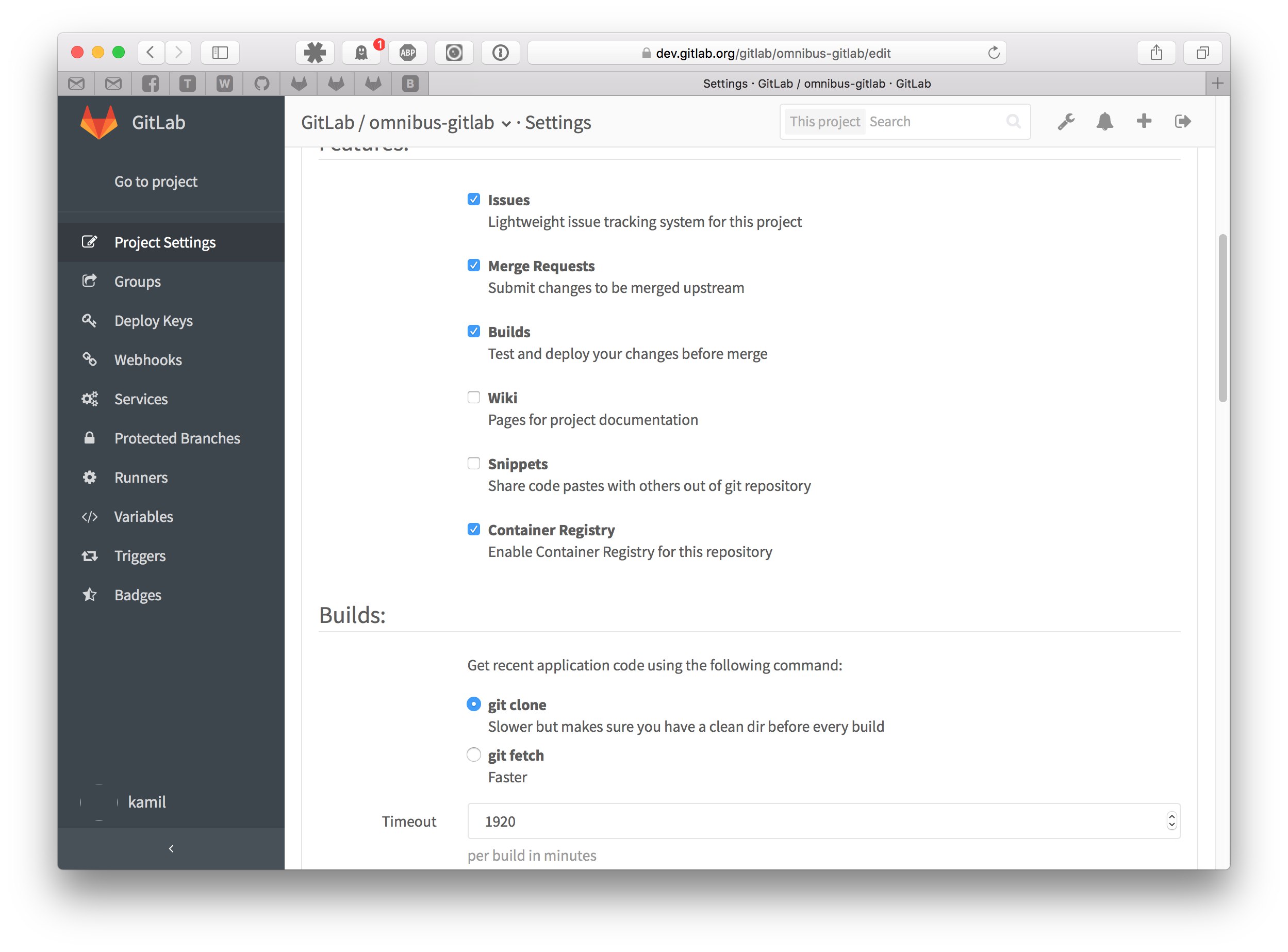The height and width of the screenshot is (952, 1288).
Task: Open Webhooks settings page
Action: [x=171, y=359]
